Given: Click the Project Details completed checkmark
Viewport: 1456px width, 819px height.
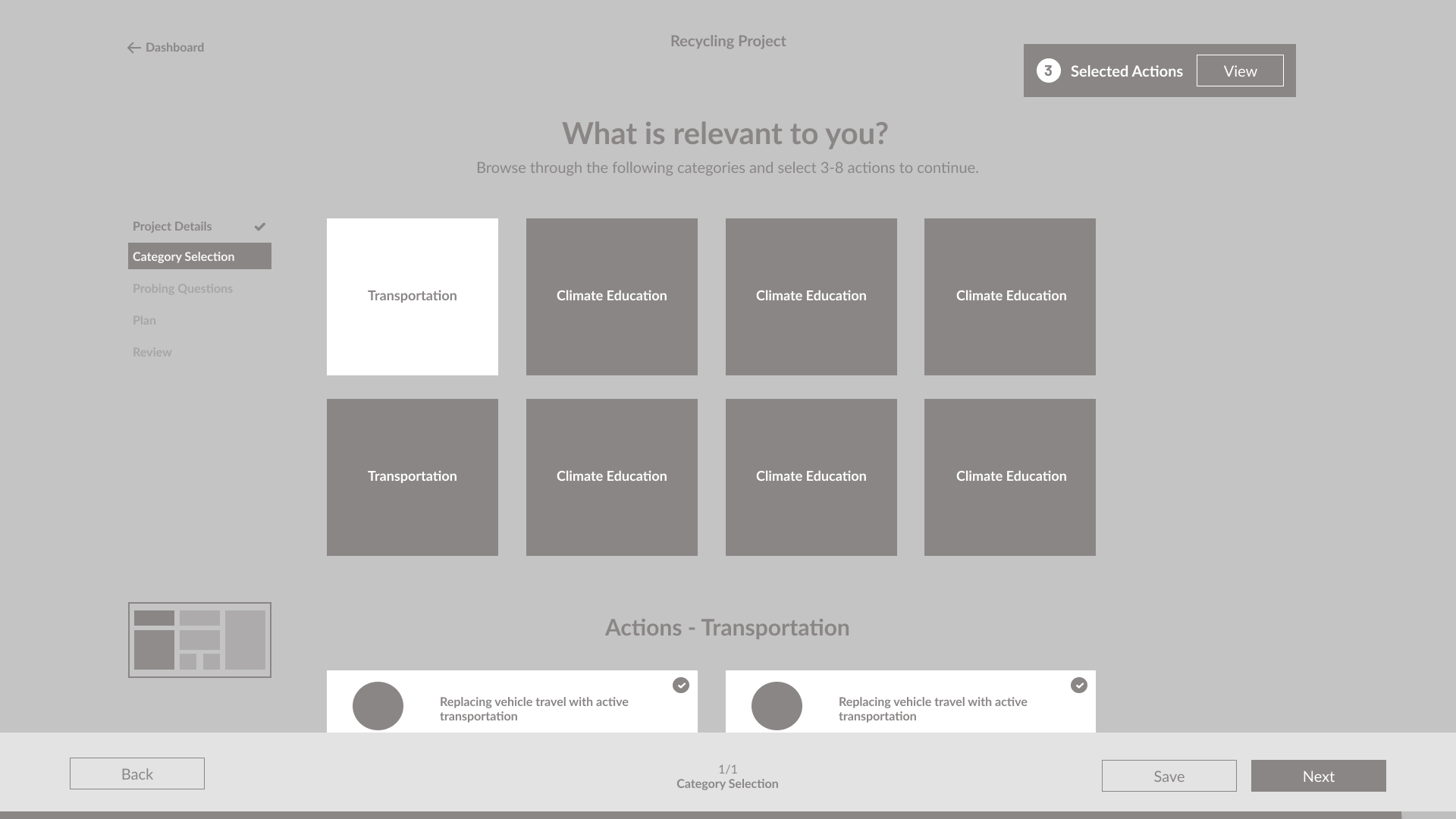Looking at the screenshot, I should [x=260, y=227].
